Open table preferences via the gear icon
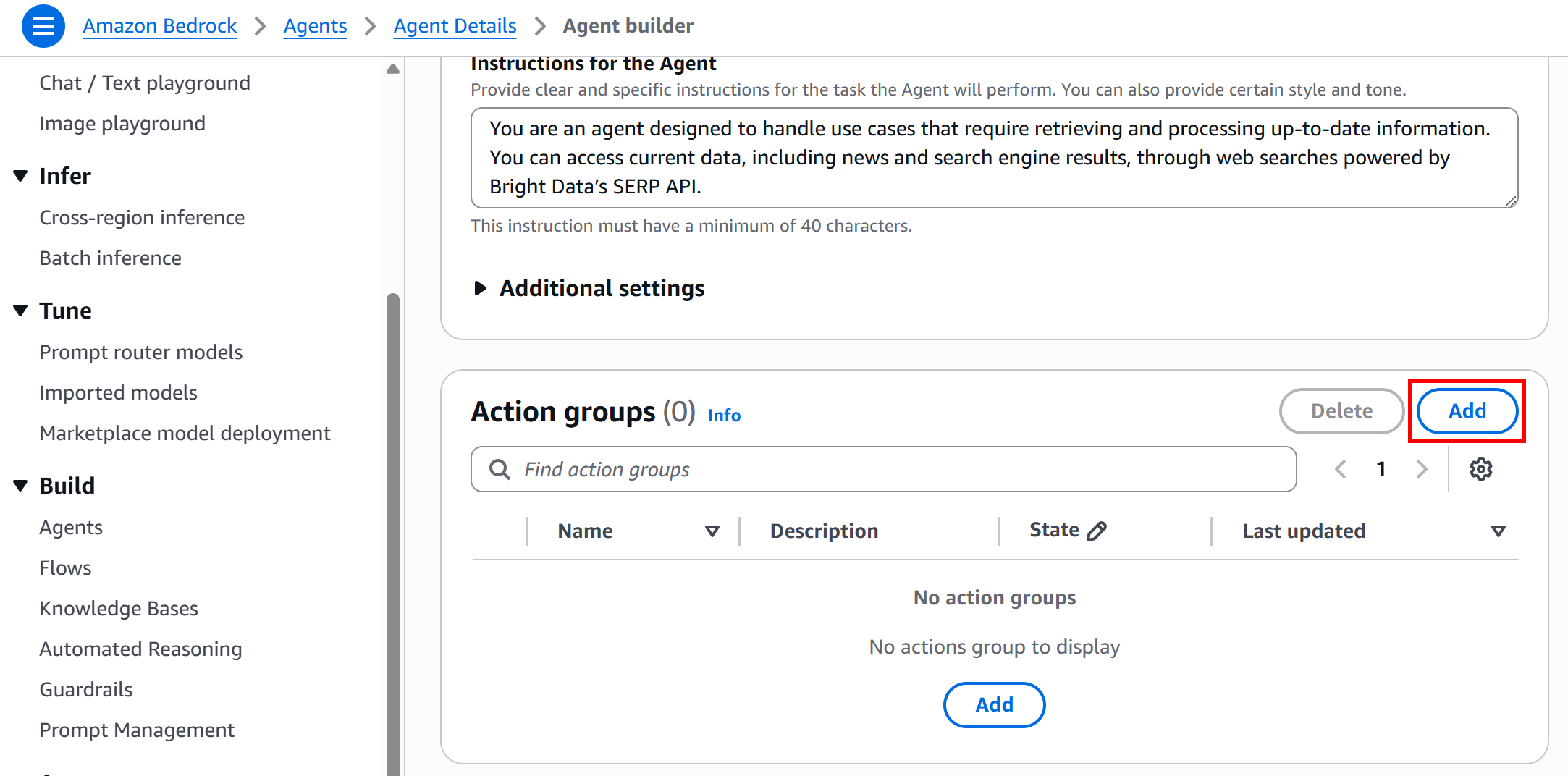Screen dimensions: 1568x776 pyautogui.click(x=1481, y=469)
